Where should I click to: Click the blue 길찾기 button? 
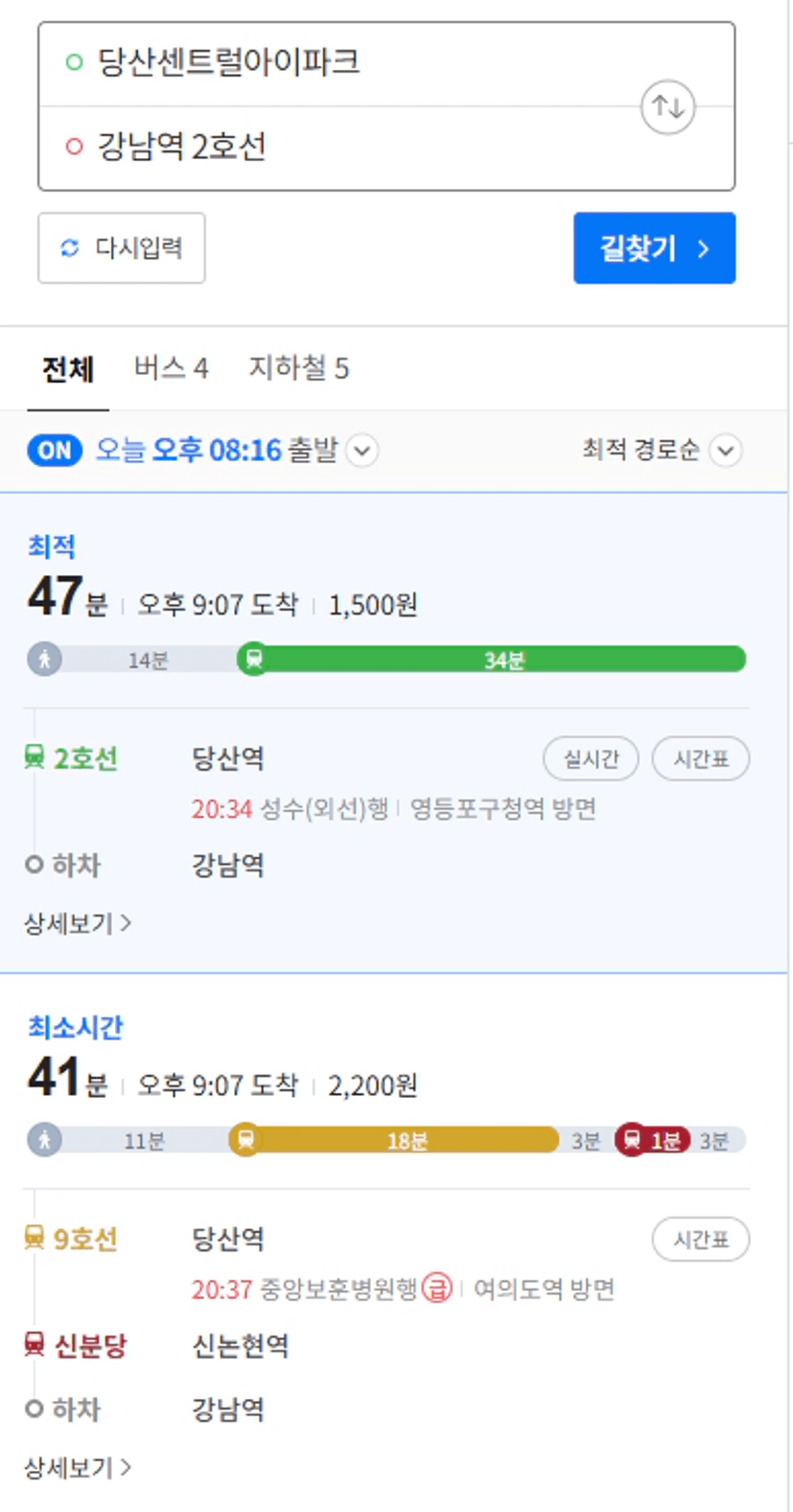[654, 248]
